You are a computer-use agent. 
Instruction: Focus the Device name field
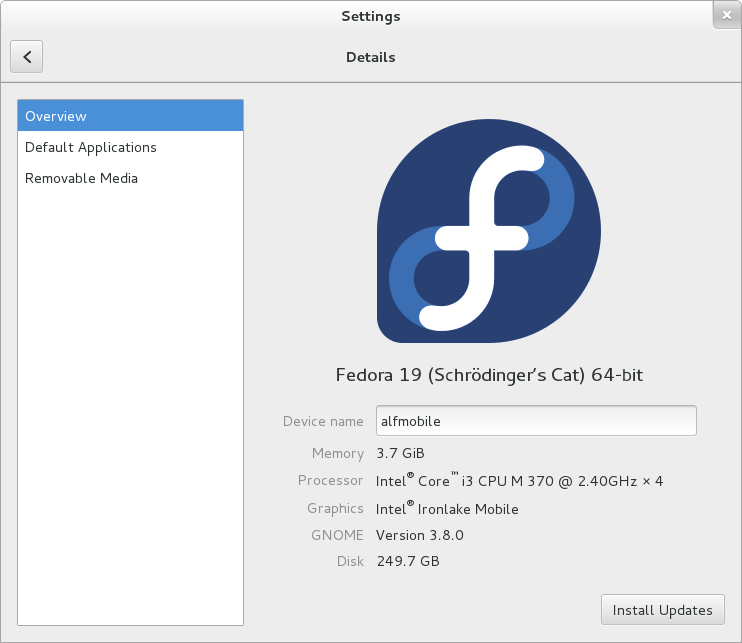pyautogui.click(x=536, y=421)
